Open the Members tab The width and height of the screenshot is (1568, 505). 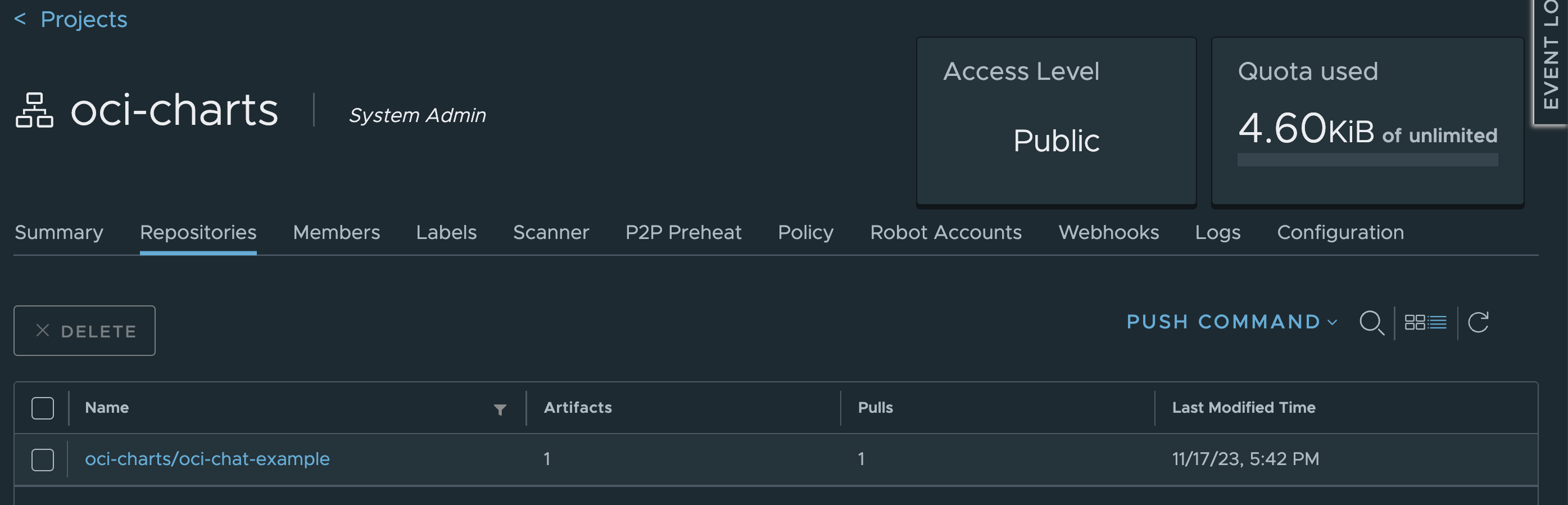(336, 232)
